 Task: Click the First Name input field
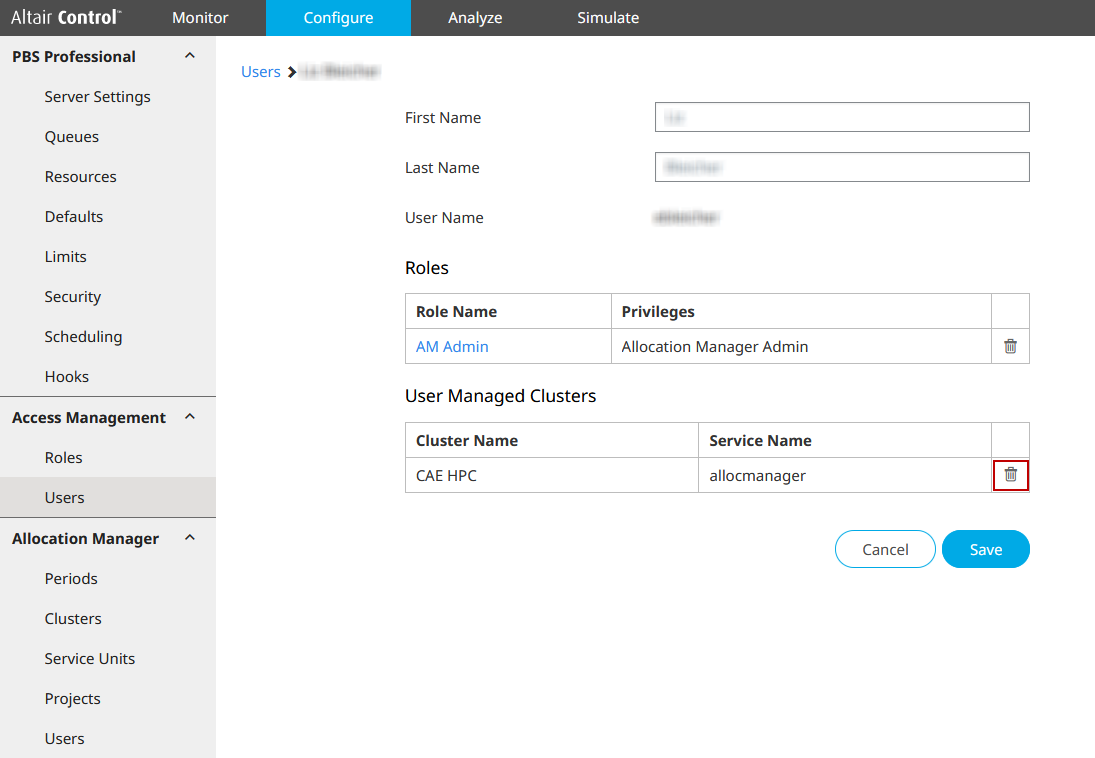[x=842, y=117]
